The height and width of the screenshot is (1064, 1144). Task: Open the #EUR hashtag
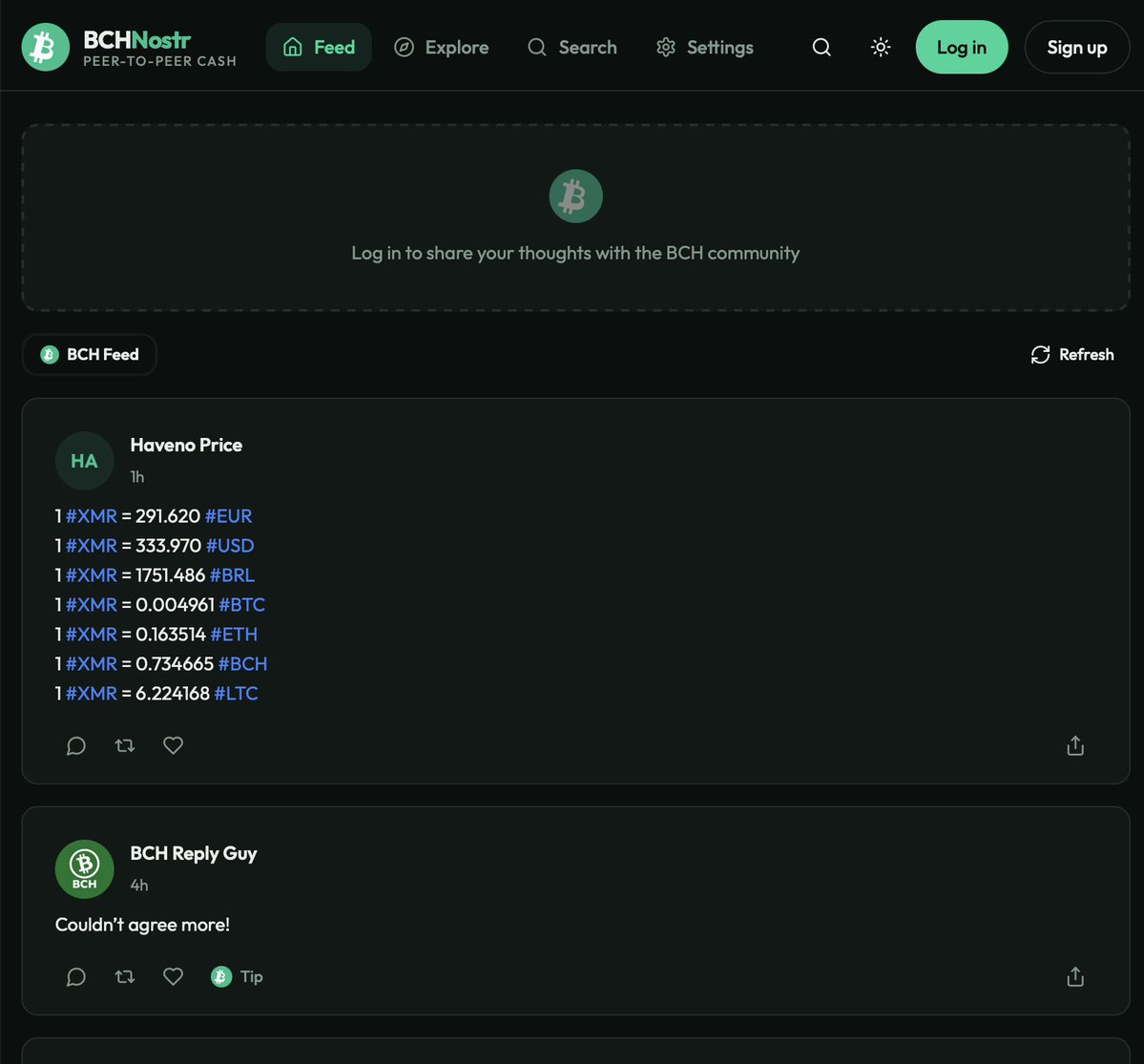coord(228,516)
